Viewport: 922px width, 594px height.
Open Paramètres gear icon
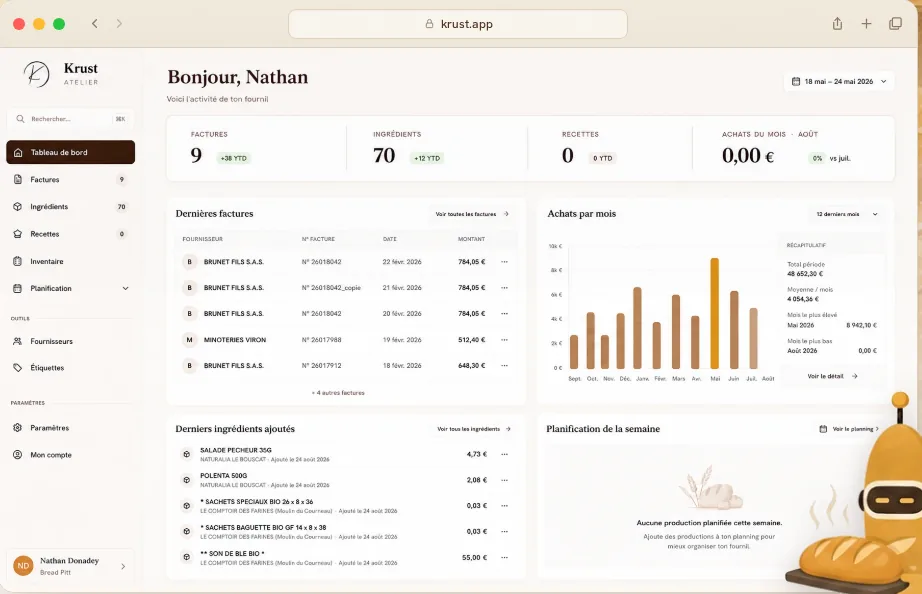18,428
